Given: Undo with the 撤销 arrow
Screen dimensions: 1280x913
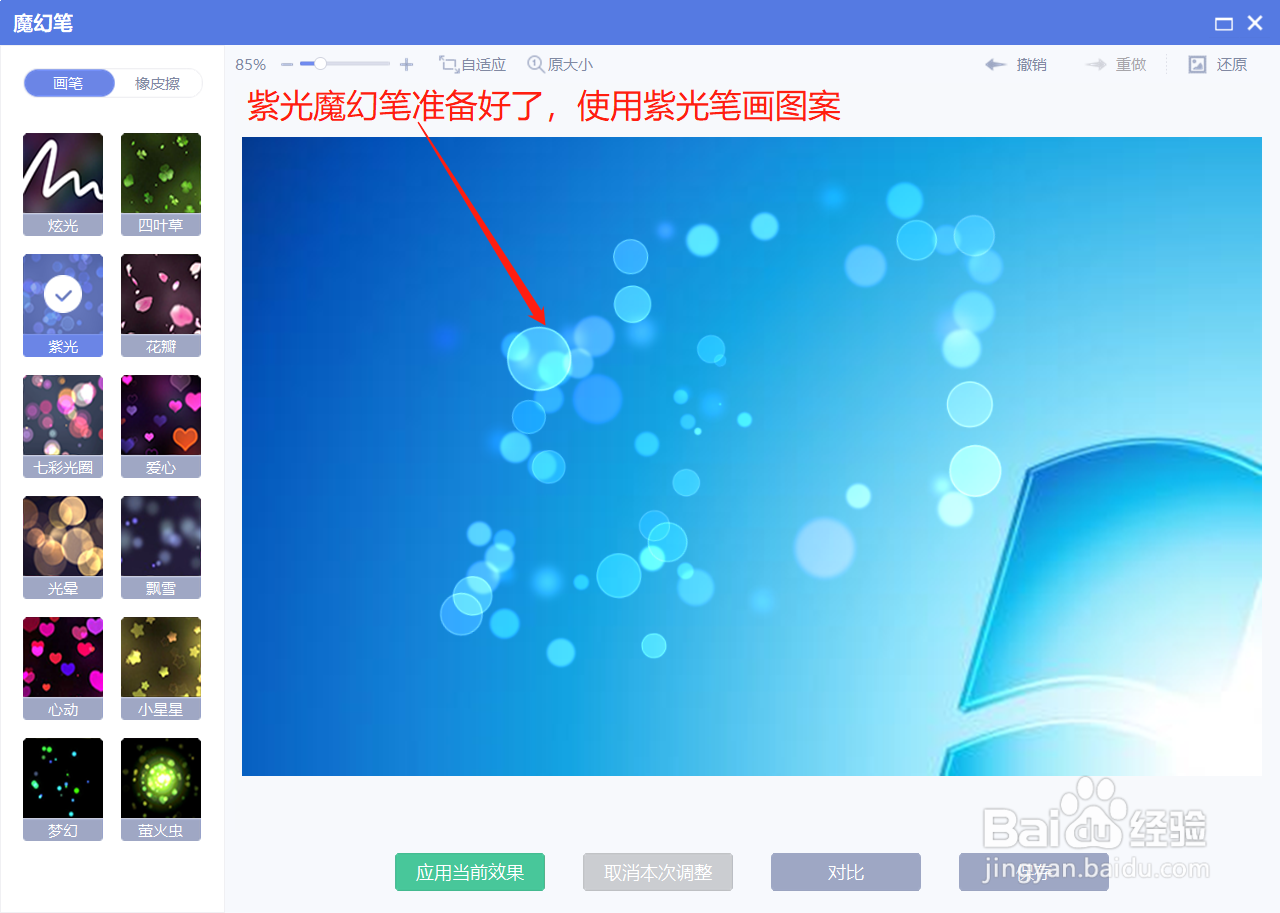Looking at the screenshot, I should pos(1016,64).
